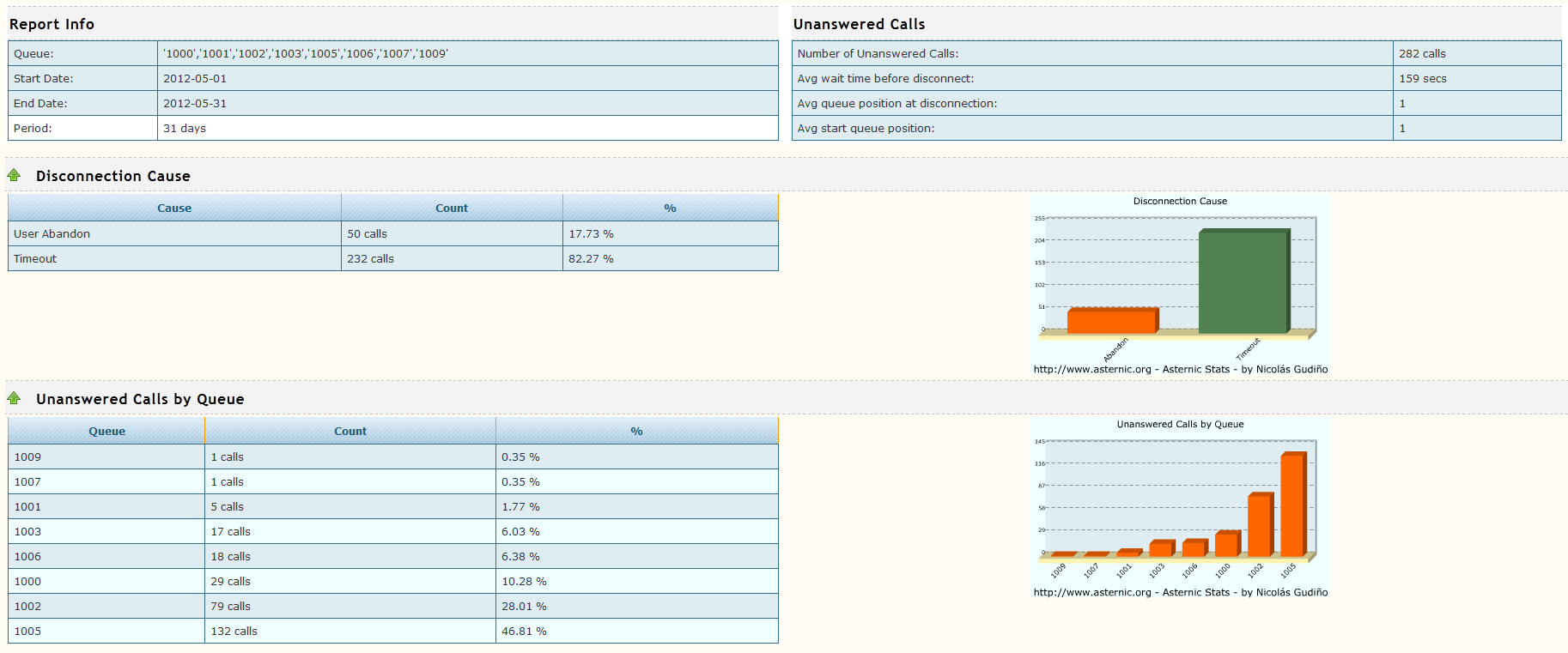Click the Start Date value 2012-05-01
1568x653 pixels.
(x=195, y=78)
